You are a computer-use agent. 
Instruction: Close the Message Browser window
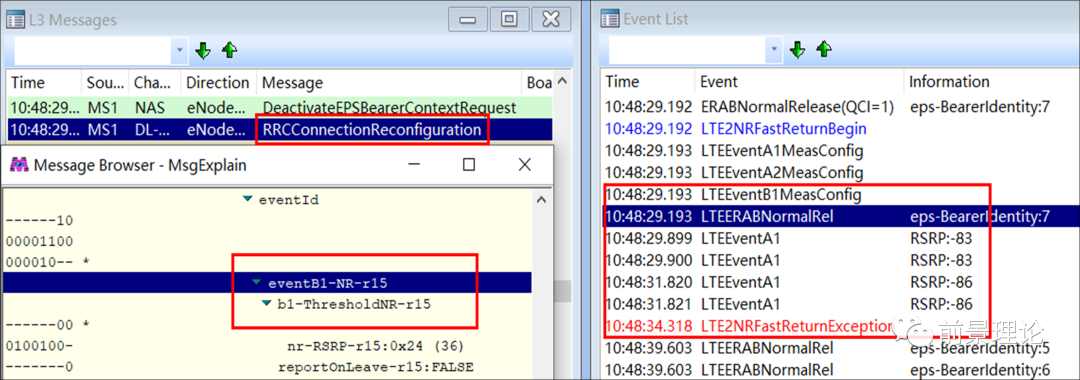pos(525,165)
